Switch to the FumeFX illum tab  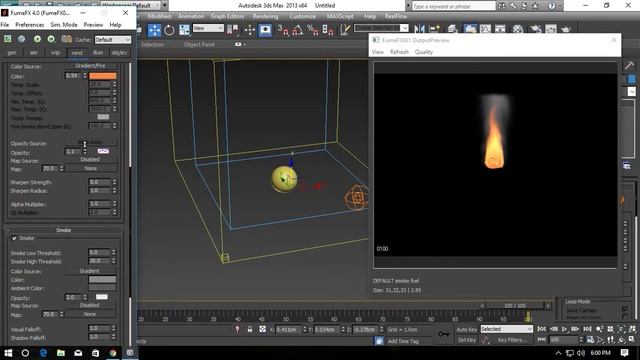pyautogui.click(x=98, y=53)
